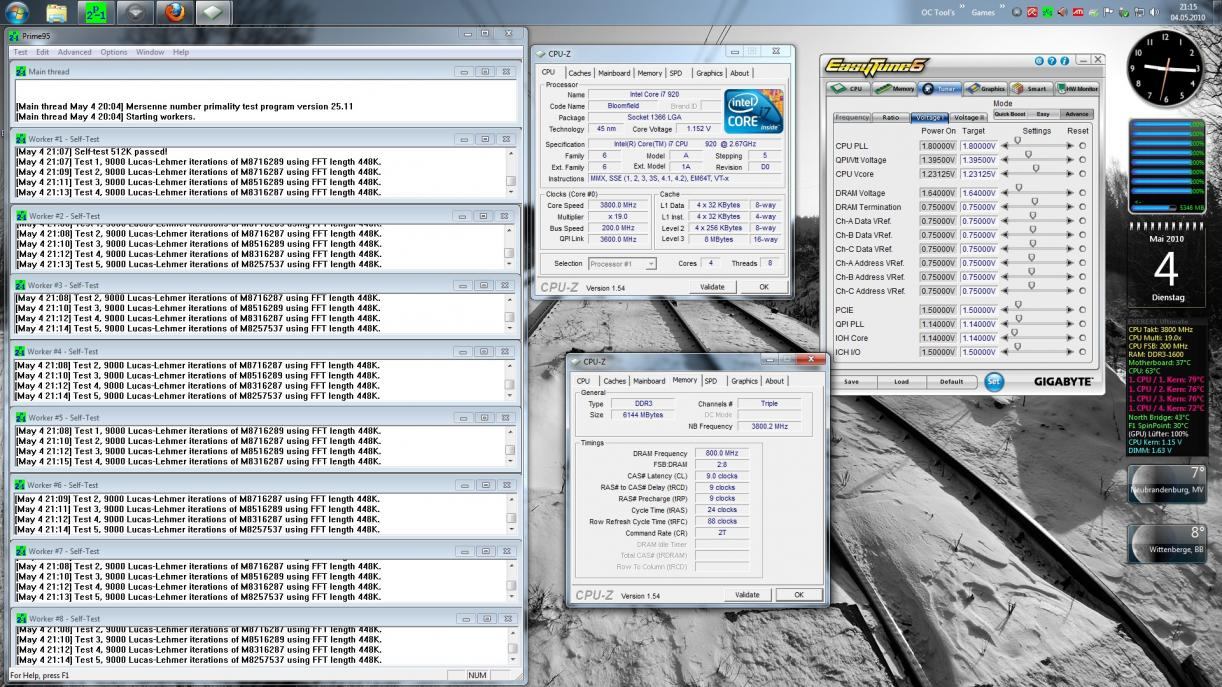Switch to Easy mode
The height and width of the screenshot is (687, 1222).
(1042, 114)
